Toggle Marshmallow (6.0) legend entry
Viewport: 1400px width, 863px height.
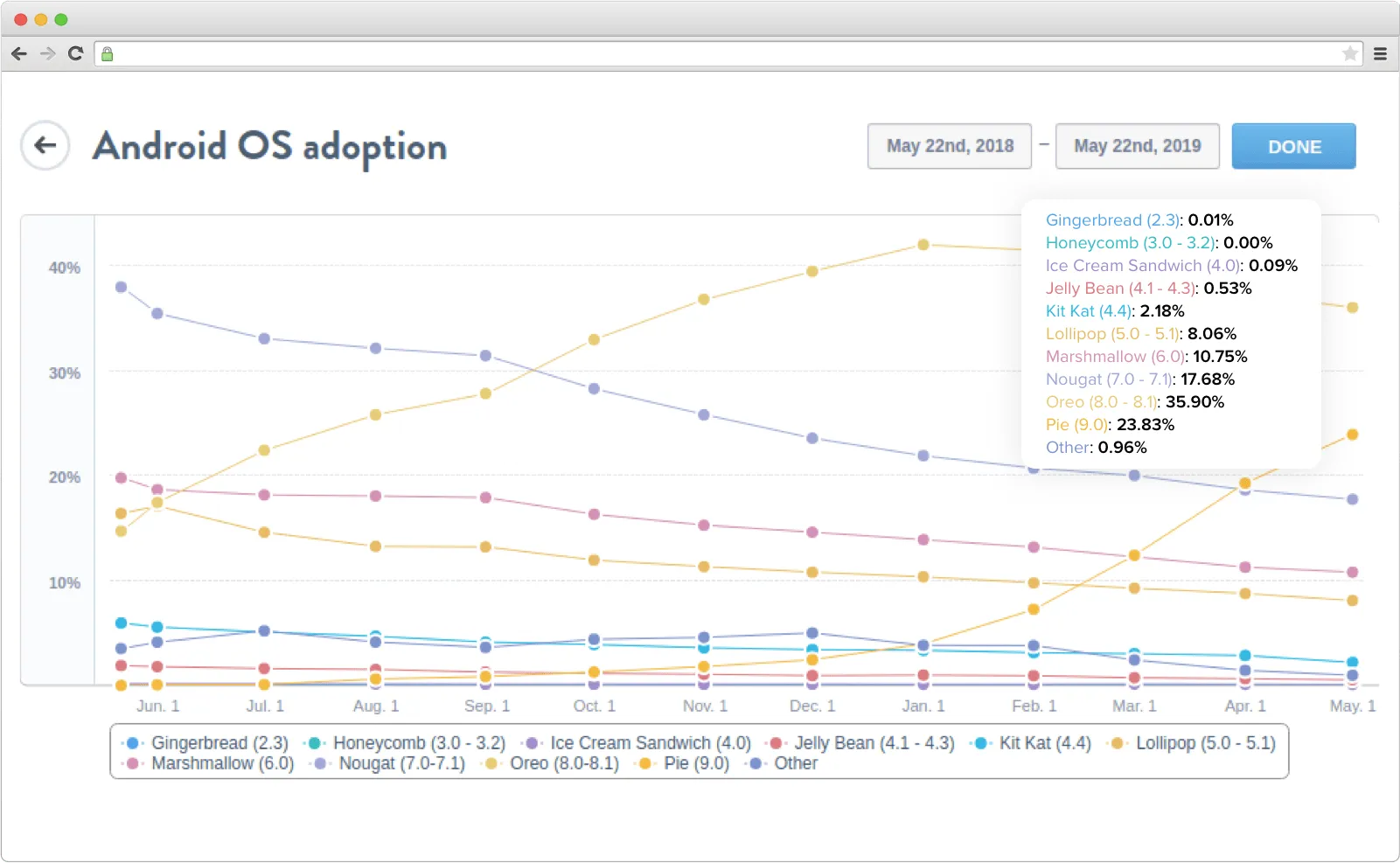tap(209, 763)
